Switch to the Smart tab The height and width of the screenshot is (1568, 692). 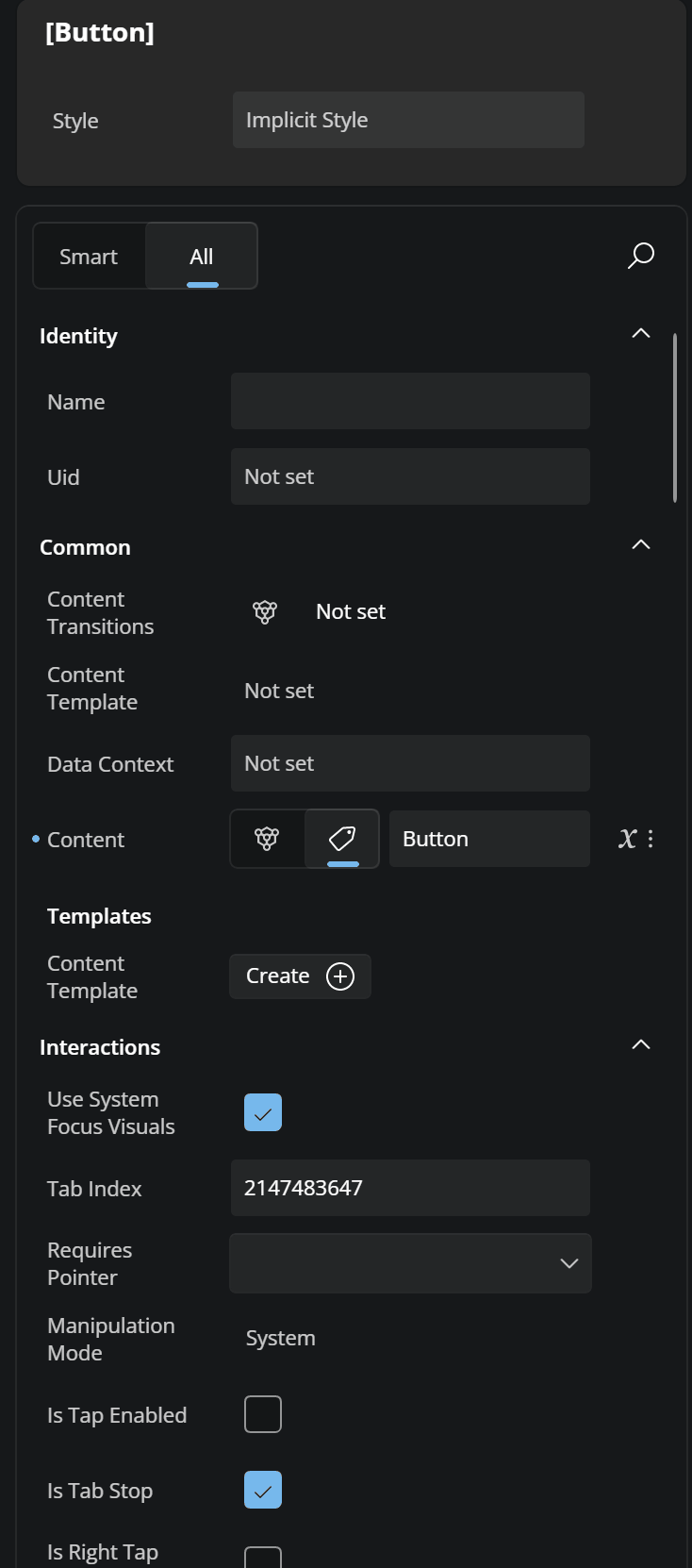88,256
